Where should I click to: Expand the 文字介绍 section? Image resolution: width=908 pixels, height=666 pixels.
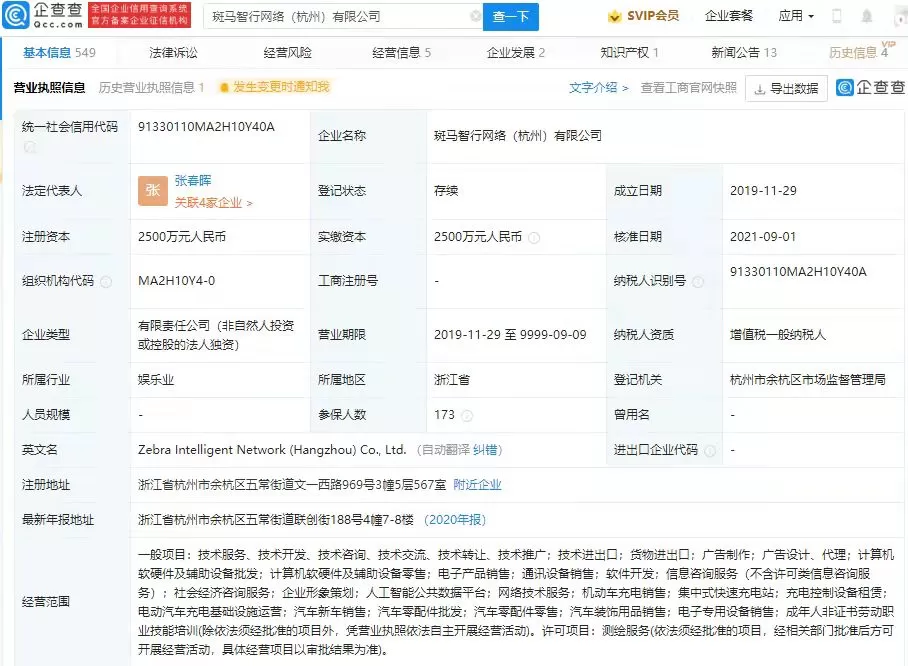point(598,88)
